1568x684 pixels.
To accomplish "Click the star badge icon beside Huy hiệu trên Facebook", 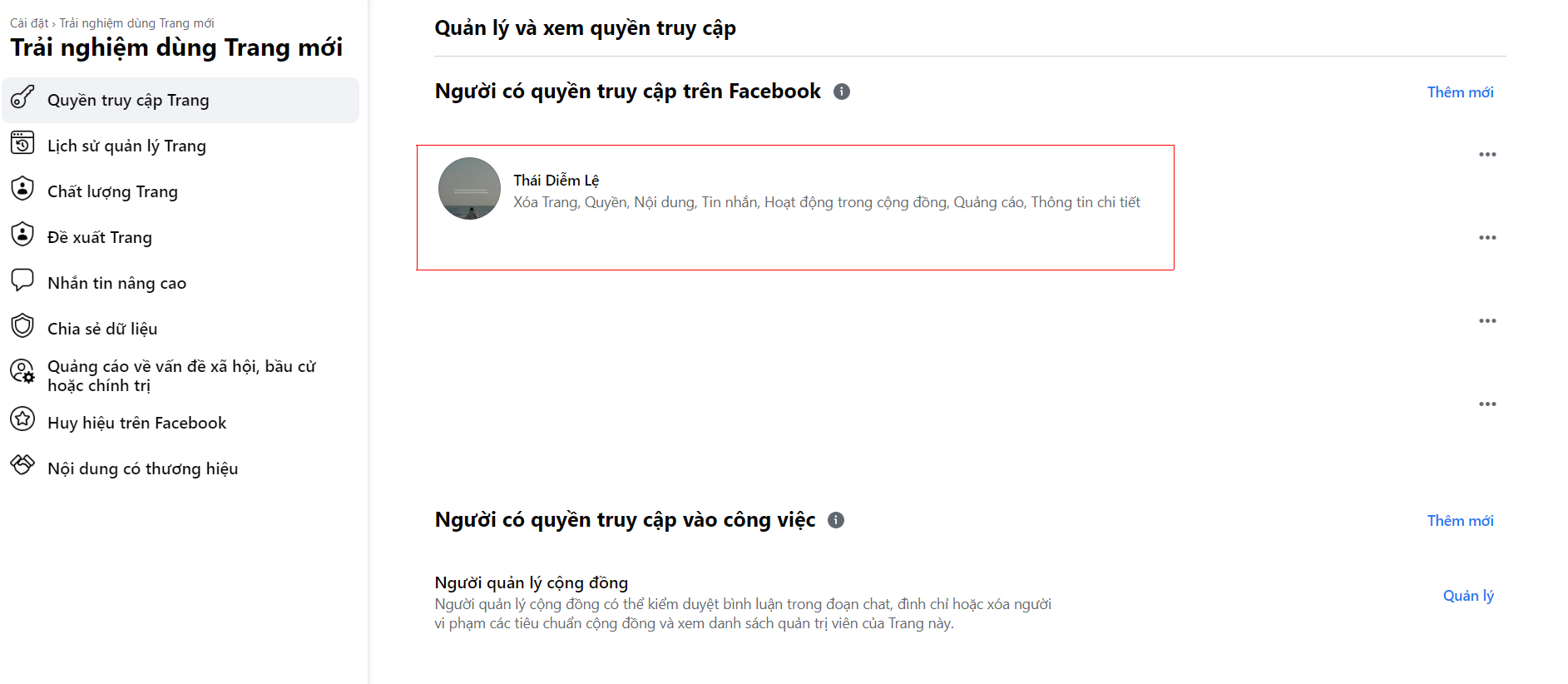I will tap(22, 419).
